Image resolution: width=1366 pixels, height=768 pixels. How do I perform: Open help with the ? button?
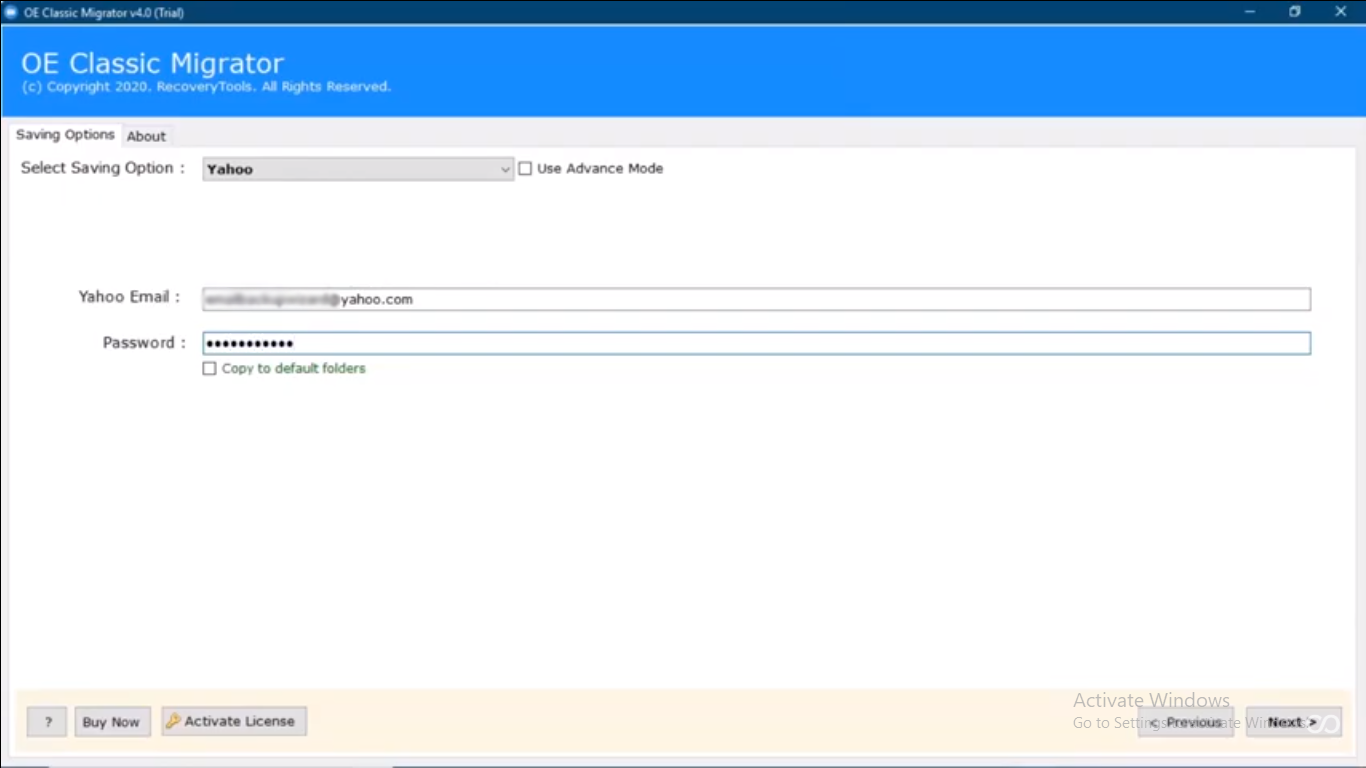[47, 722]
